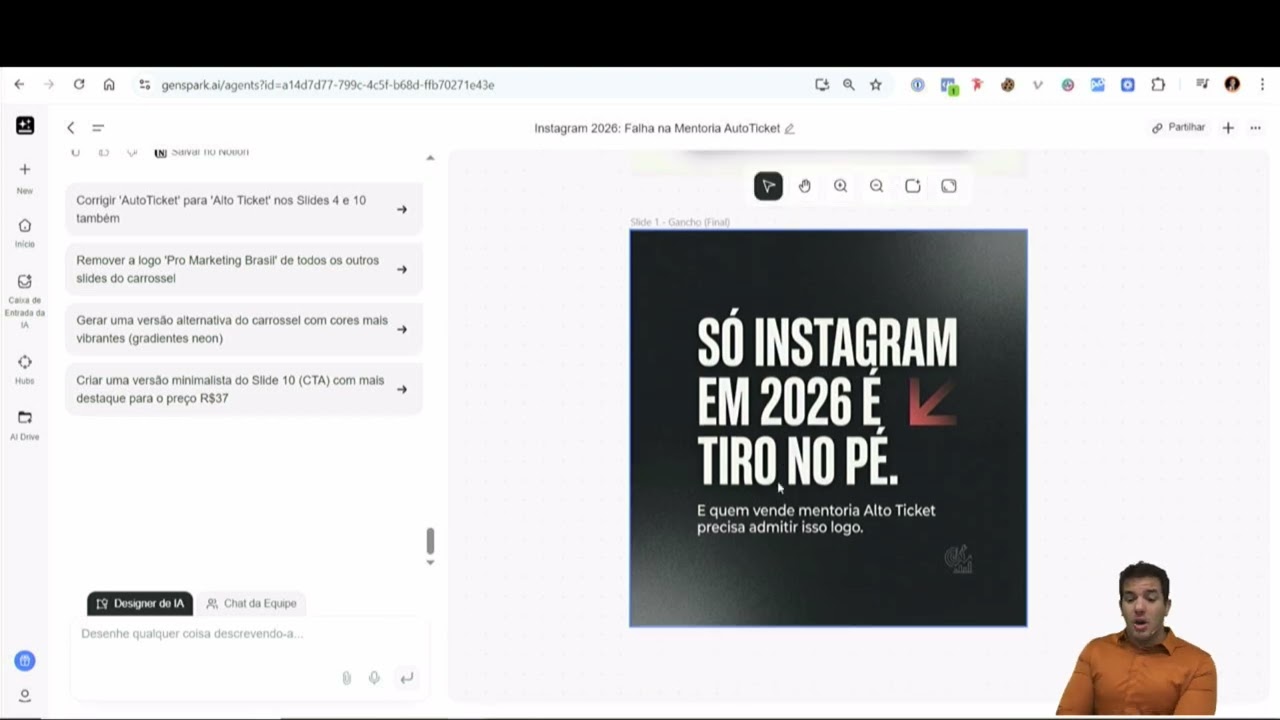The image size is (1280, 720).
Task: Add a new frame with sparkle square tool
Action: (913, 186)
